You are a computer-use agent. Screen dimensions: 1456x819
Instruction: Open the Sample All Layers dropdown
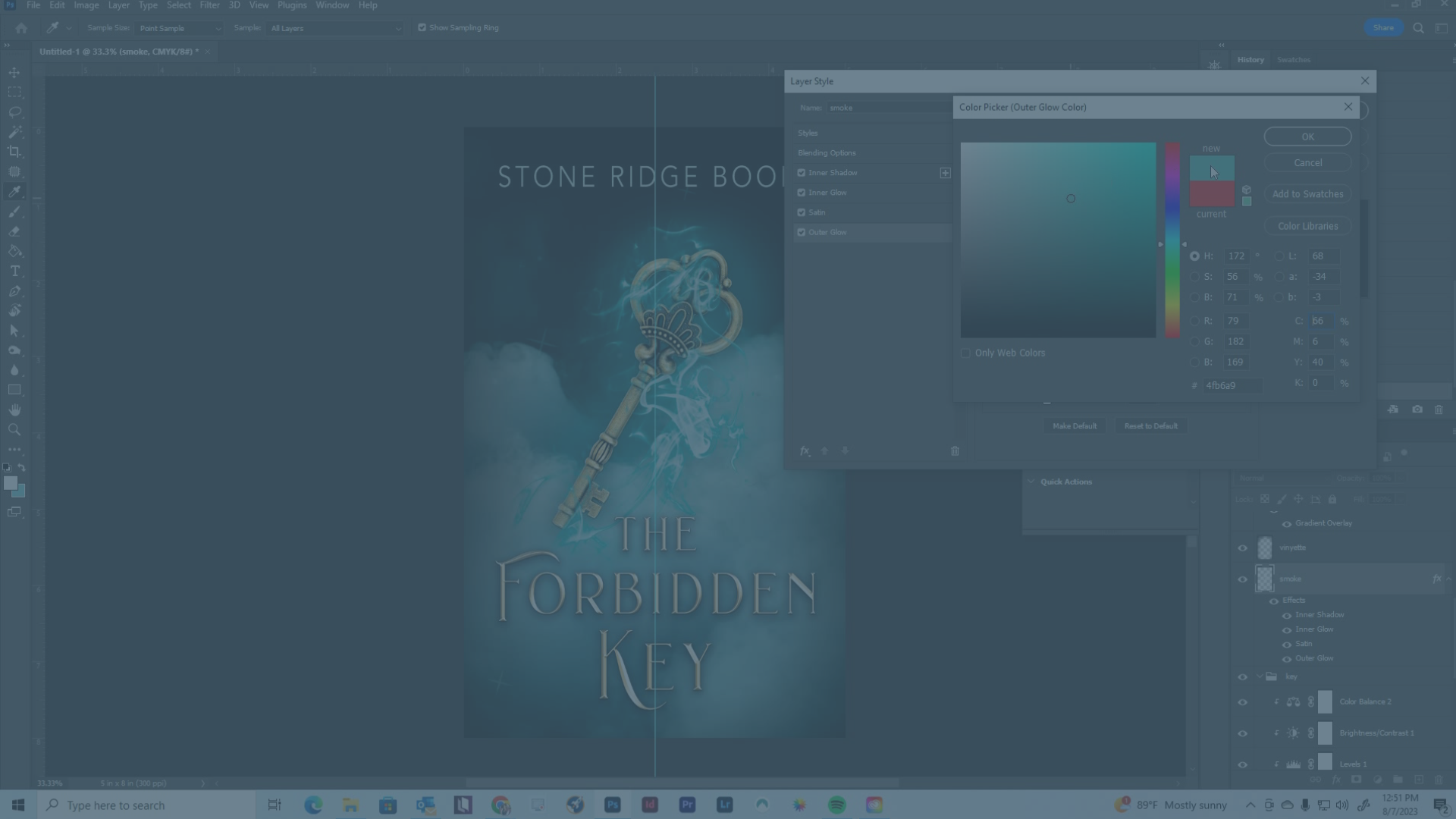(334, 28)
